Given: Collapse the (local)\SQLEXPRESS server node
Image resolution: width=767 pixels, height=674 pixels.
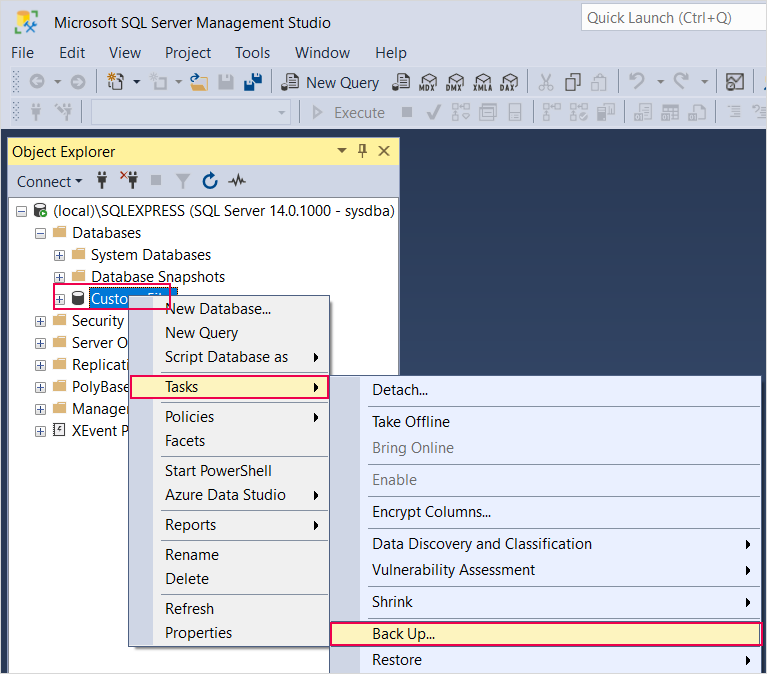Looking at the screenshot, I should (x=21, y=211).
